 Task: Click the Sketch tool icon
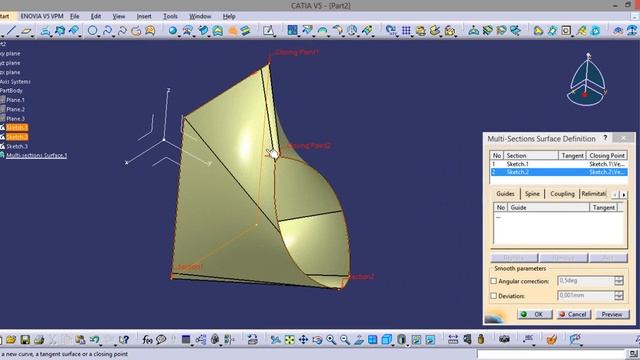[x=268, y=31]
